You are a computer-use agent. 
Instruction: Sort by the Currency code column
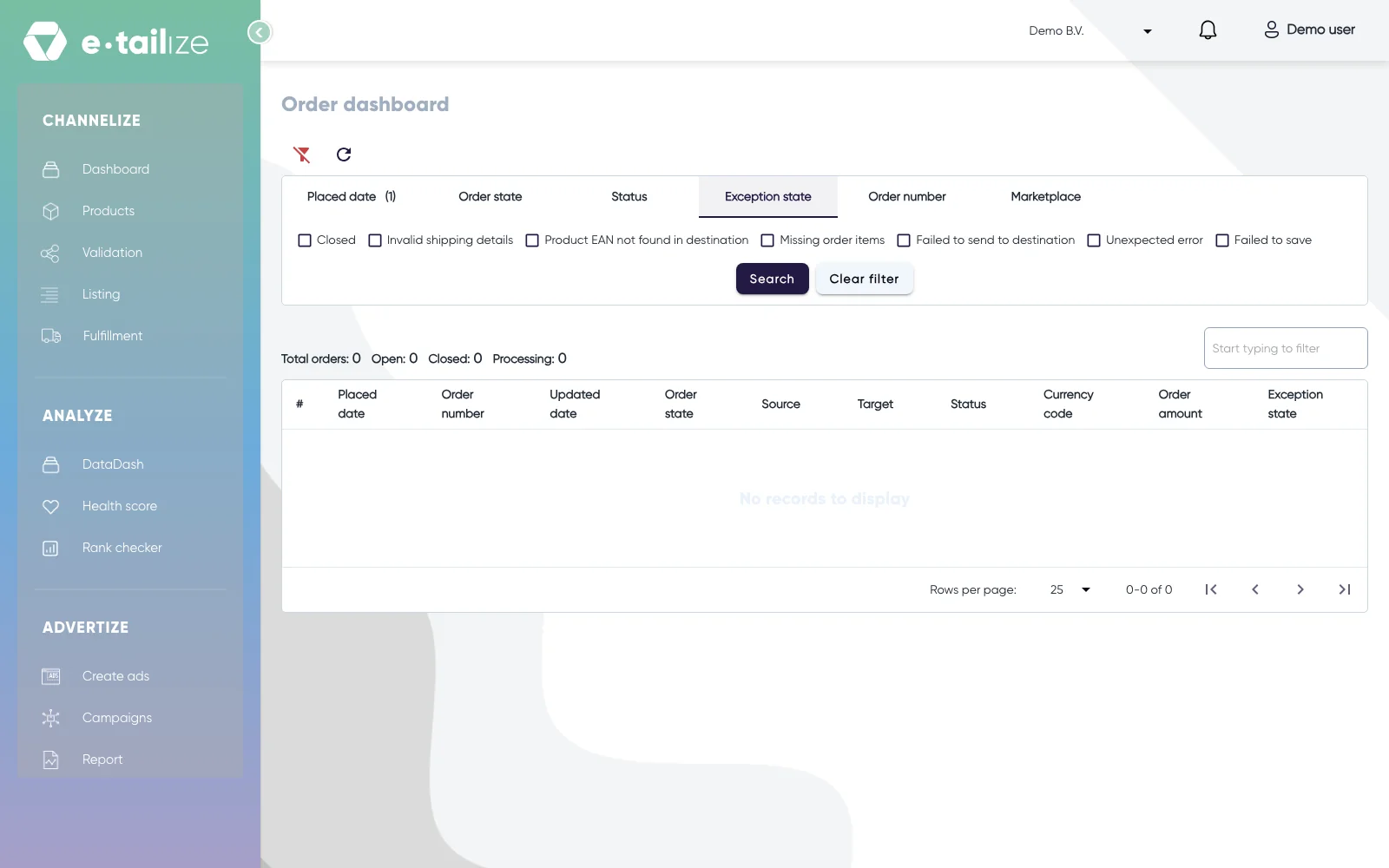(x=1069, y=404)
